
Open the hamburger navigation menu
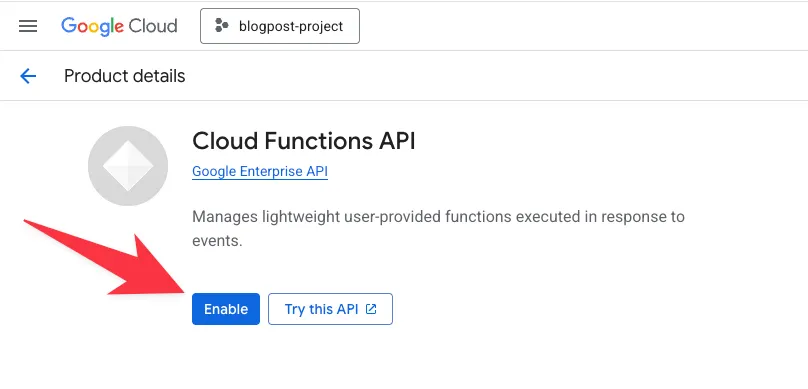[28, 26]
